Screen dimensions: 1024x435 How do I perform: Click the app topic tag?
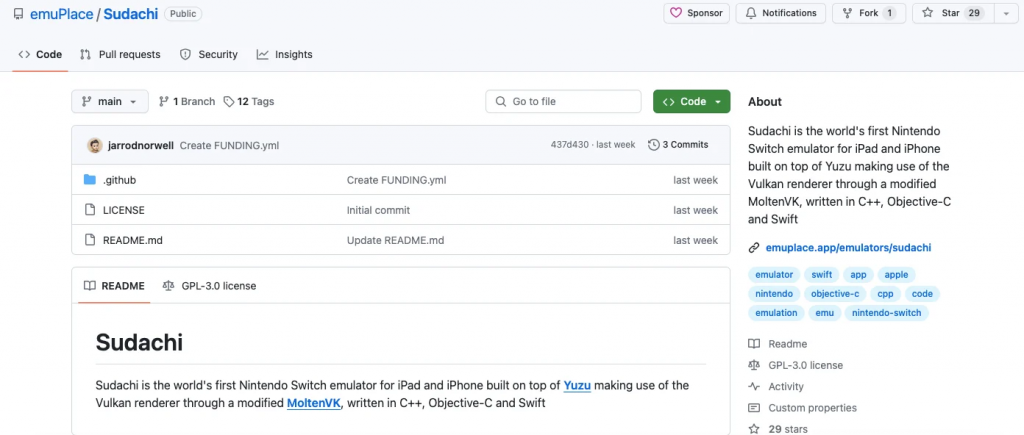tap(858, 275)
